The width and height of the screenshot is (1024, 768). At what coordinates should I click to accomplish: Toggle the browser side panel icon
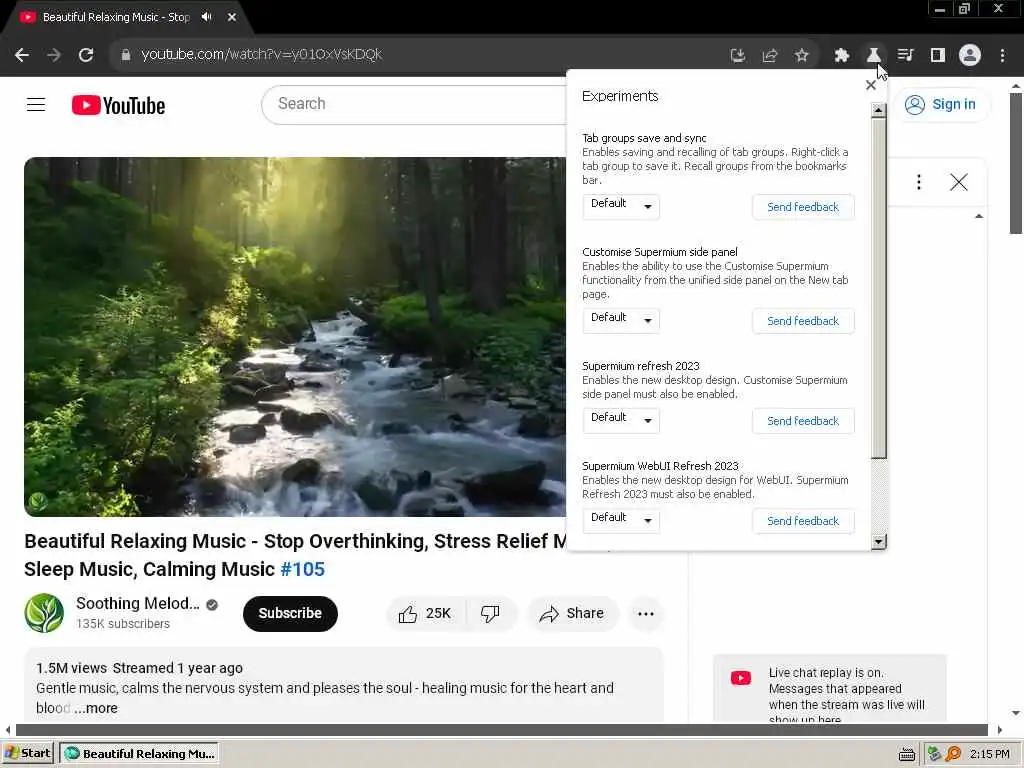click(x=937, y=56)
